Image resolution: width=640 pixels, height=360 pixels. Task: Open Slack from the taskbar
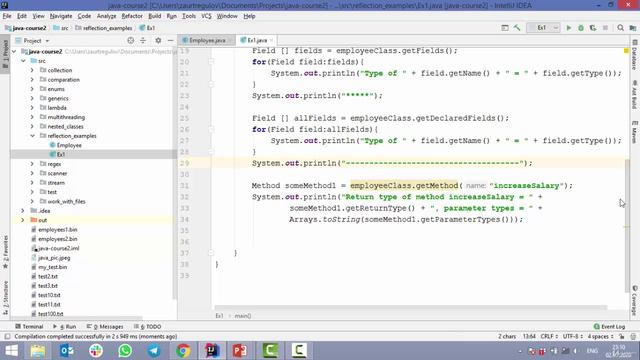click(x=96, y=351)
